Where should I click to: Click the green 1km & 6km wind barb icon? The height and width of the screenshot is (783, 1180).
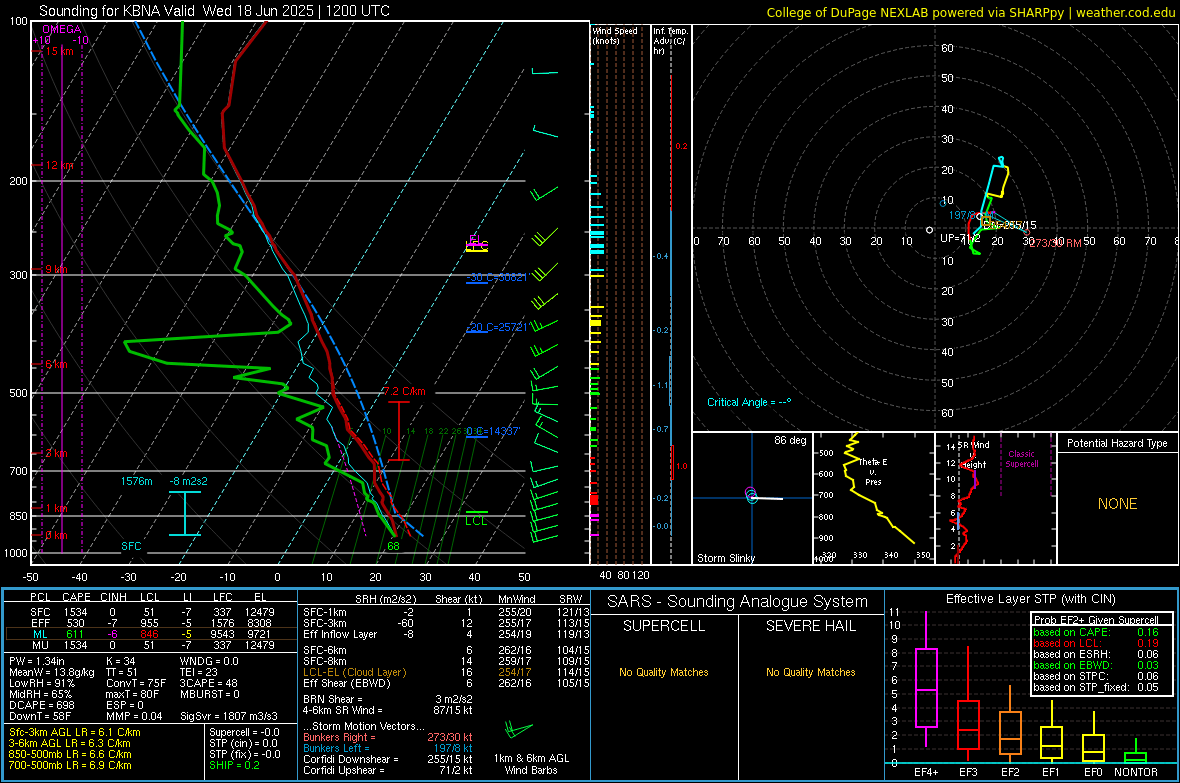click(518, 730)
